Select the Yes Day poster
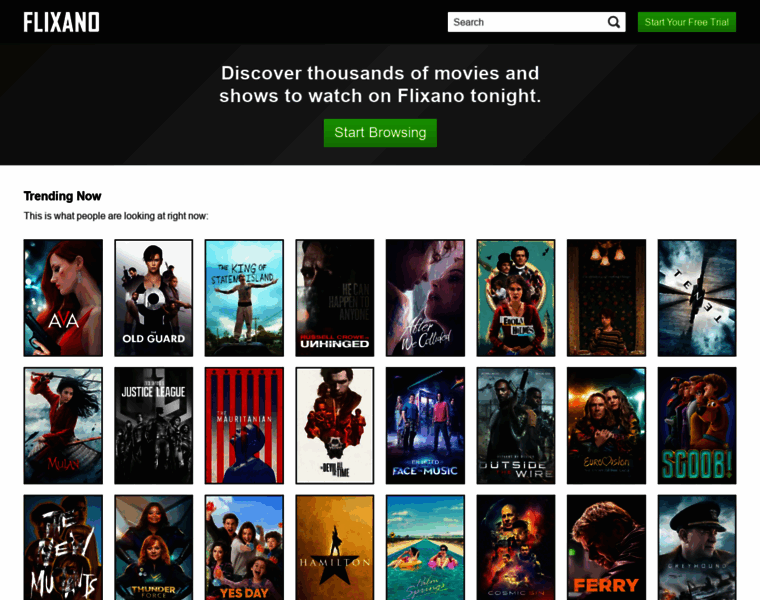Image resolution: width=760 pixels, height=600 pixels. [244, 547]
